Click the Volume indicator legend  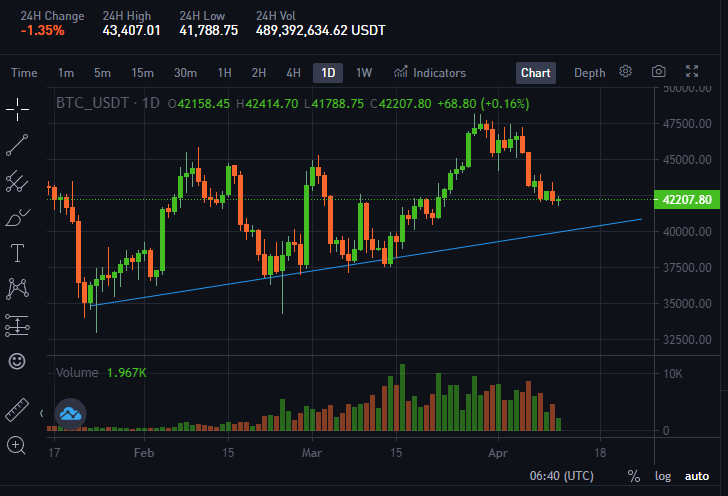pos(77,372)
